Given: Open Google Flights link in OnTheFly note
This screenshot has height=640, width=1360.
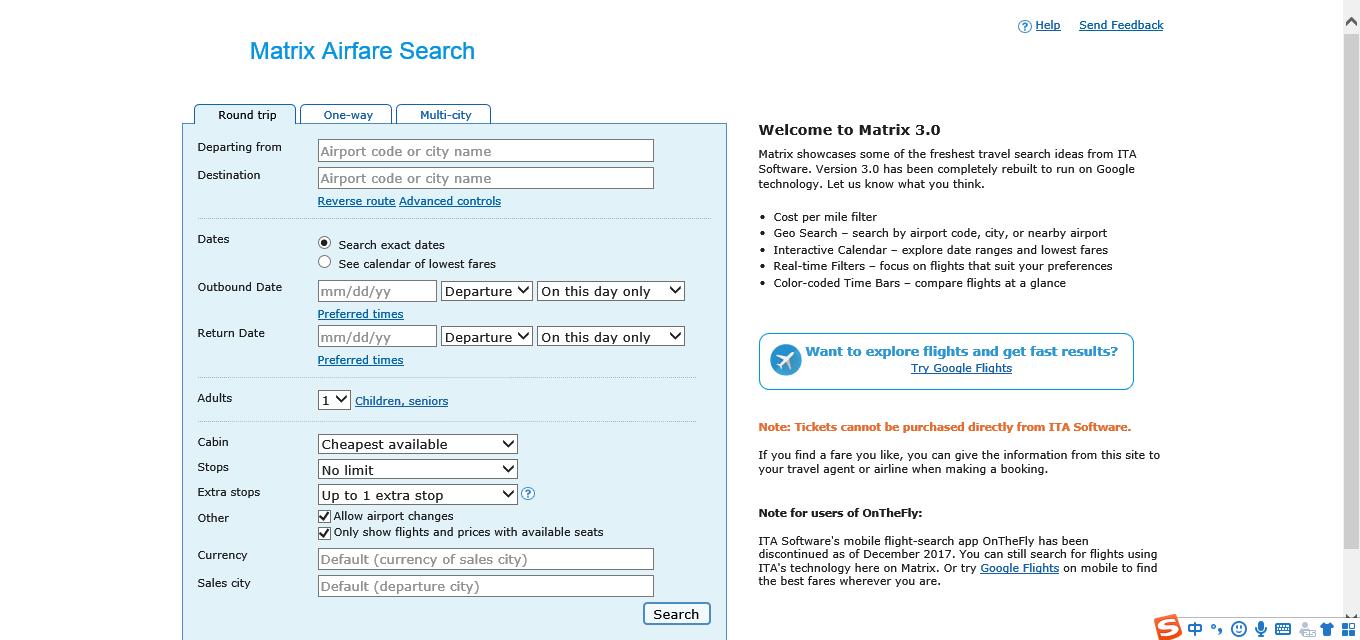Looking at the screenshot, I should coord(1019,568).
